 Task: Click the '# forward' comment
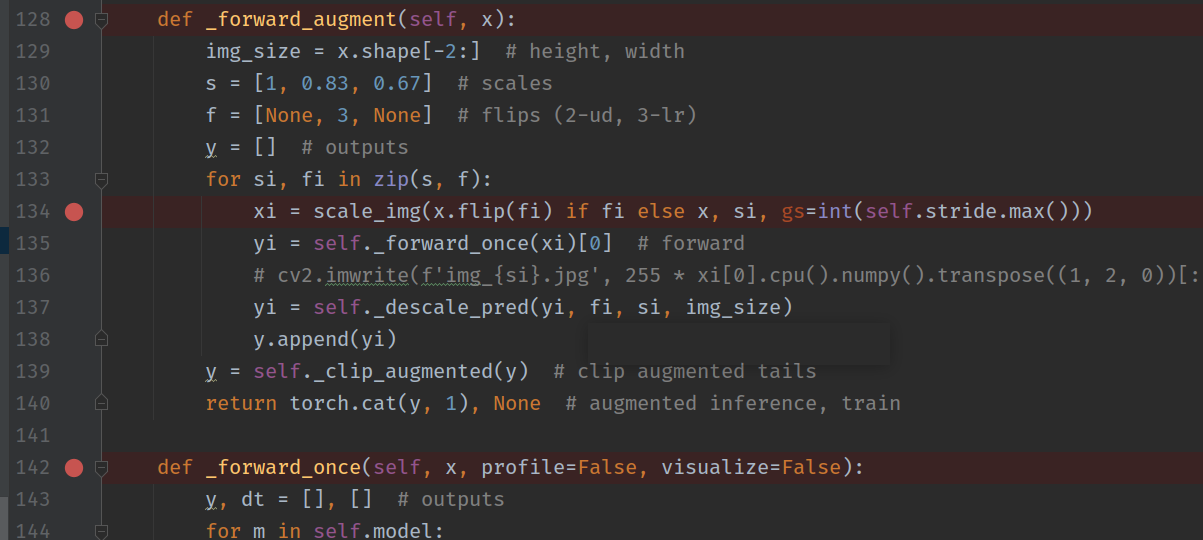pos(690,243)
